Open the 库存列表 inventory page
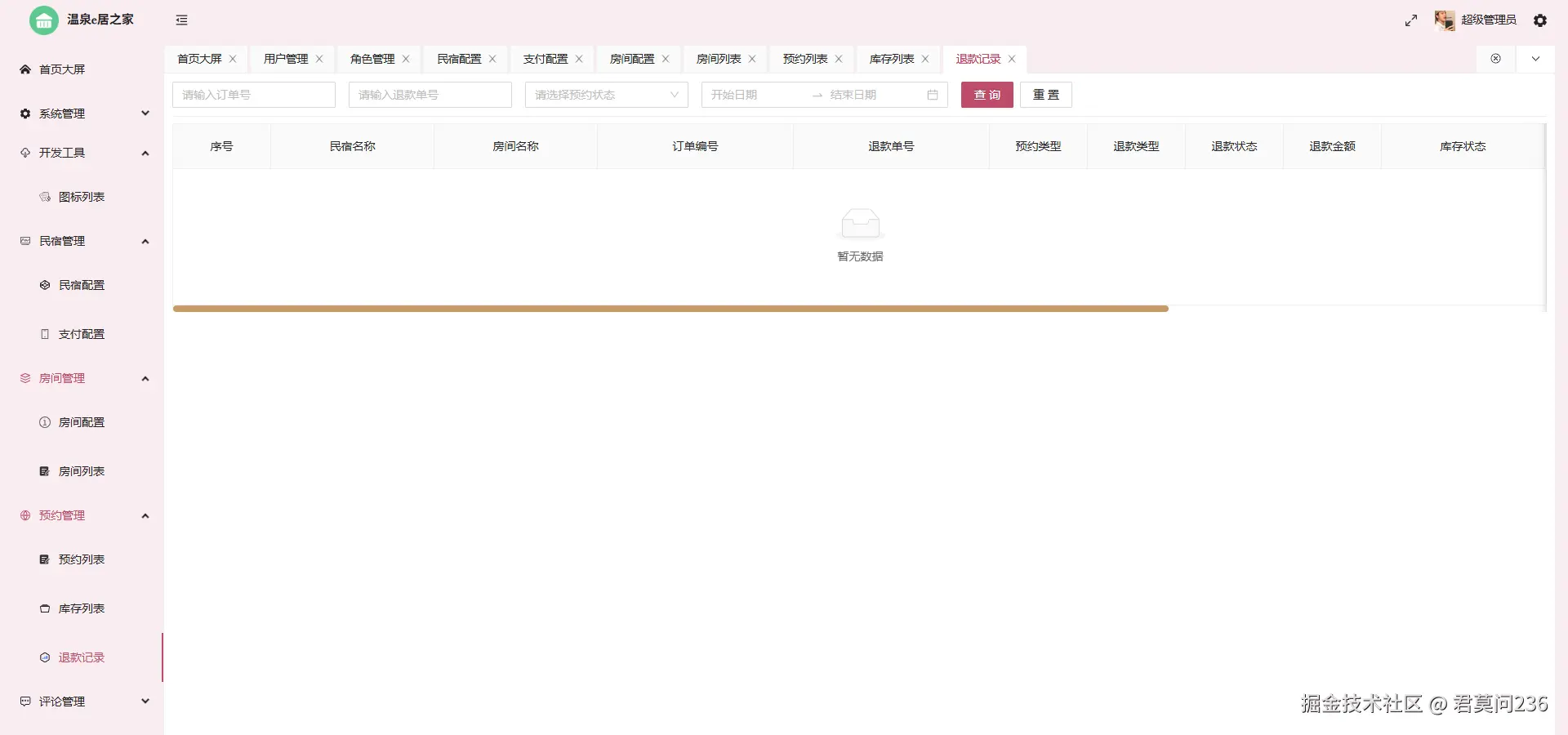1568x735 pixels. click(x=81, y=608)
